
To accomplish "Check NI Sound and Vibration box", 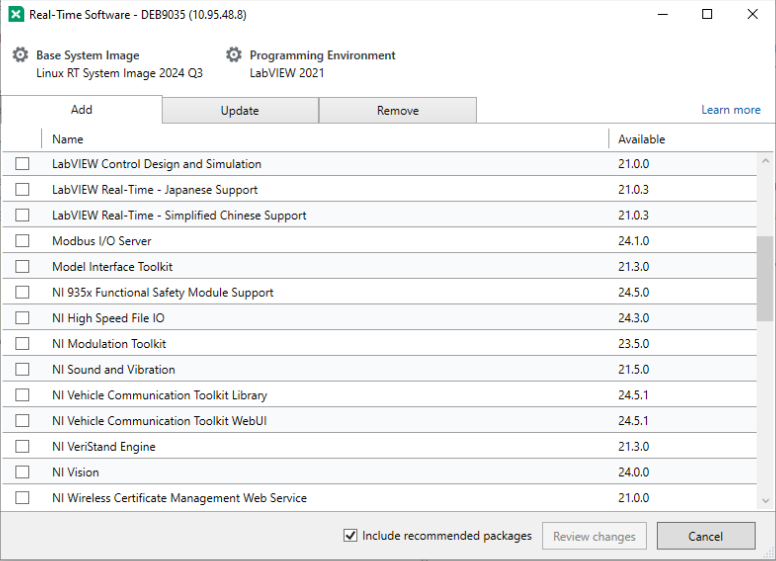I will point(22,370).
